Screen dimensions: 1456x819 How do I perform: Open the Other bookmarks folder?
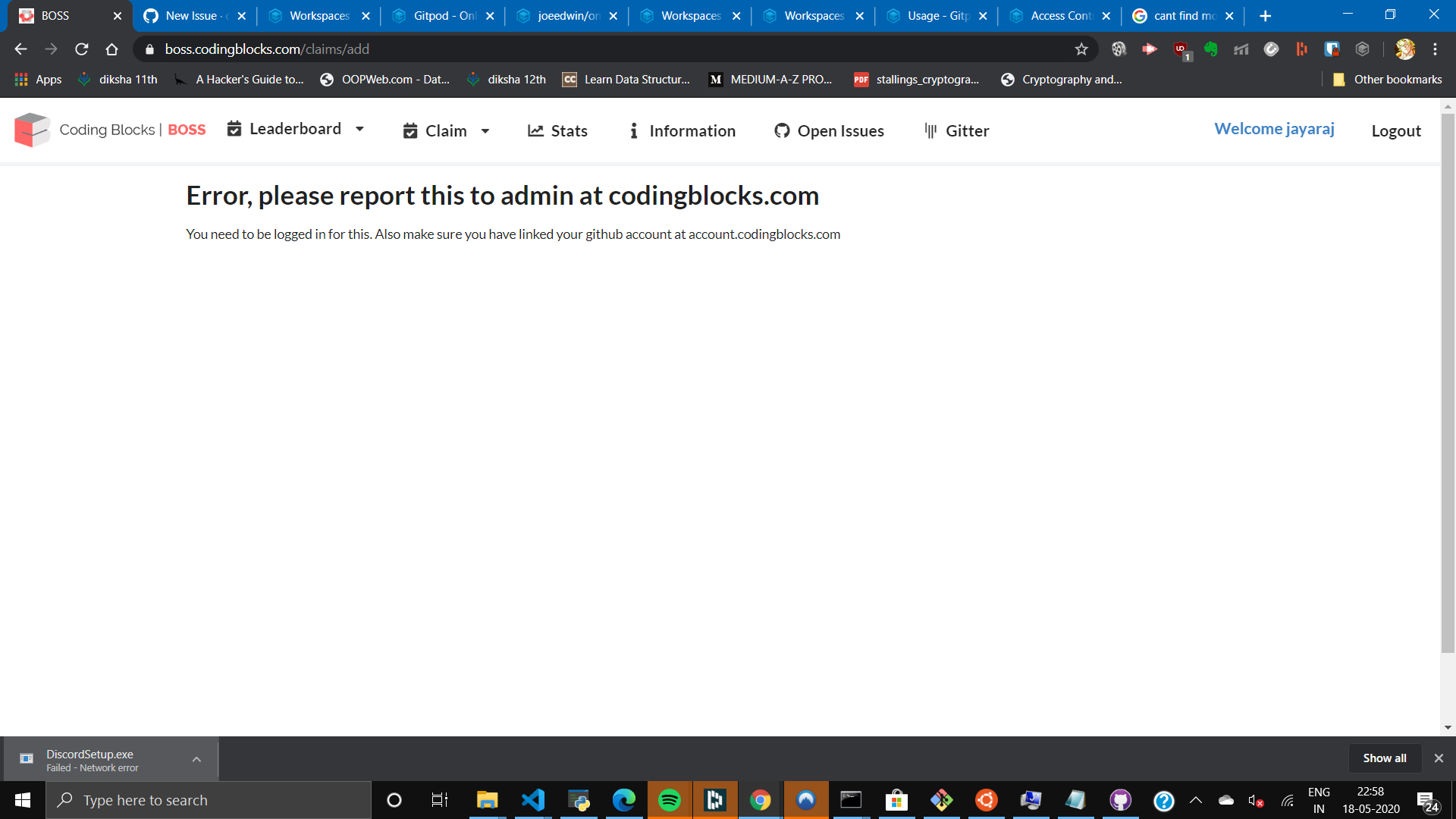(1388, 80)
